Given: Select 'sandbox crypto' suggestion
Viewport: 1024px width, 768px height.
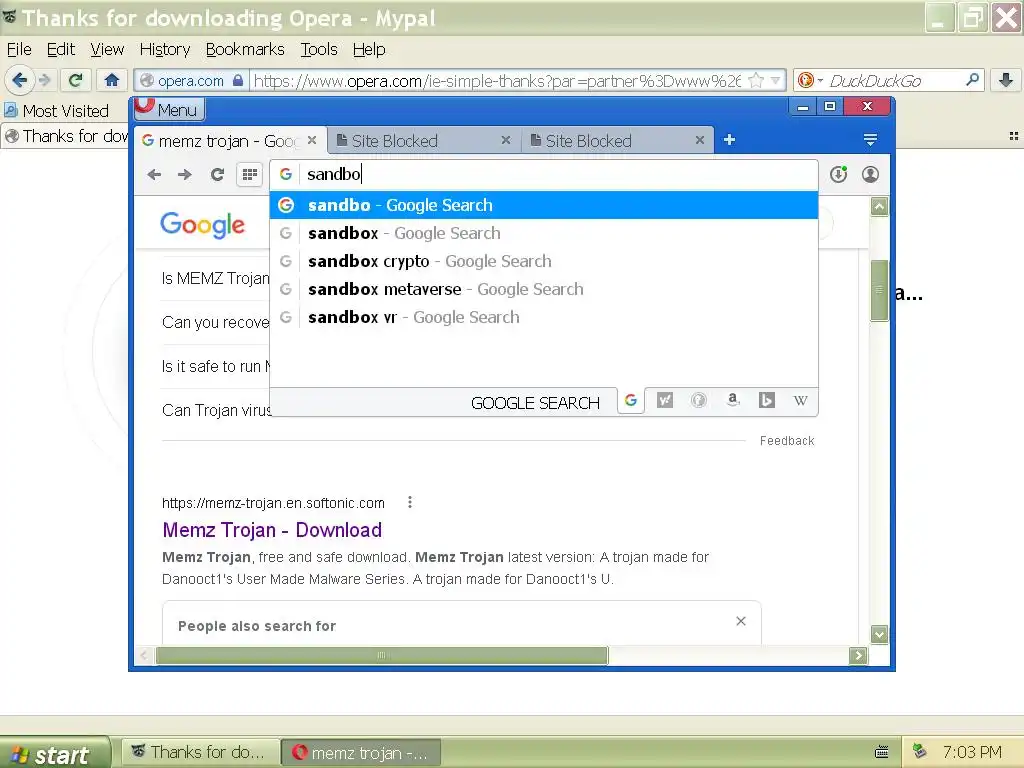Looking at the screenshot, I should click(543, 261).
